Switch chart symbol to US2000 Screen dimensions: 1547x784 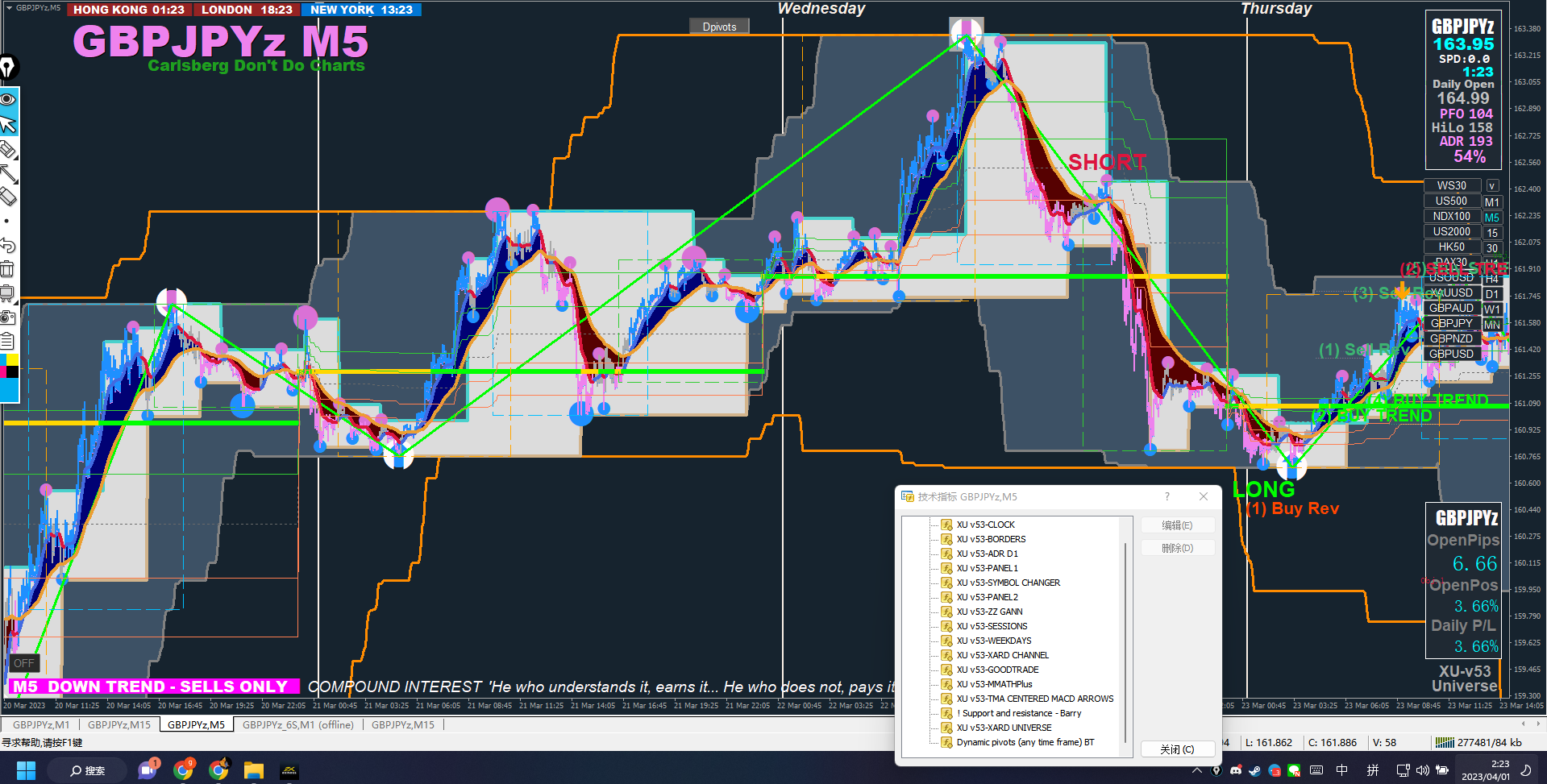click(x=1452, y=231)
